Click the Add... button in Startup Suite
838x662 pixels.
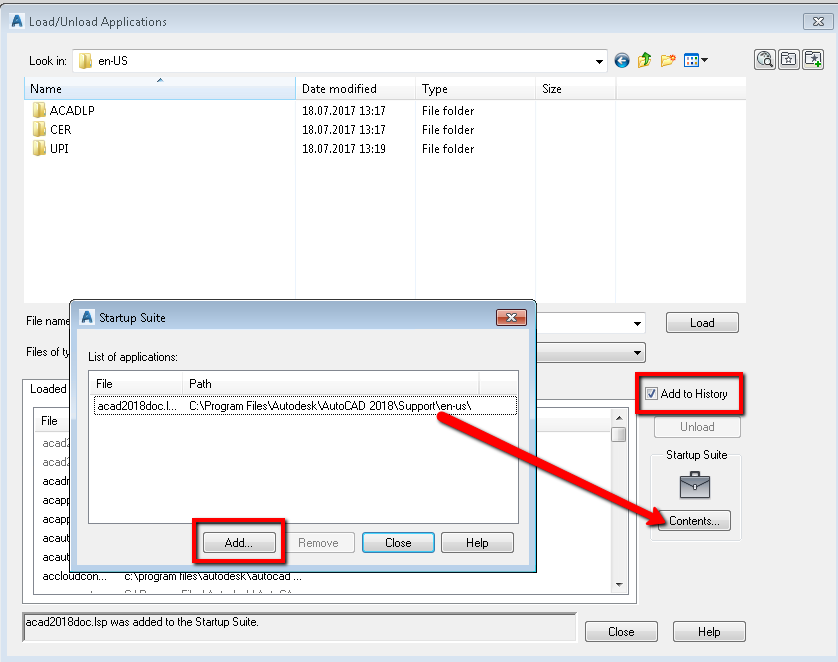pyautogui.click(x=239, y=543)
